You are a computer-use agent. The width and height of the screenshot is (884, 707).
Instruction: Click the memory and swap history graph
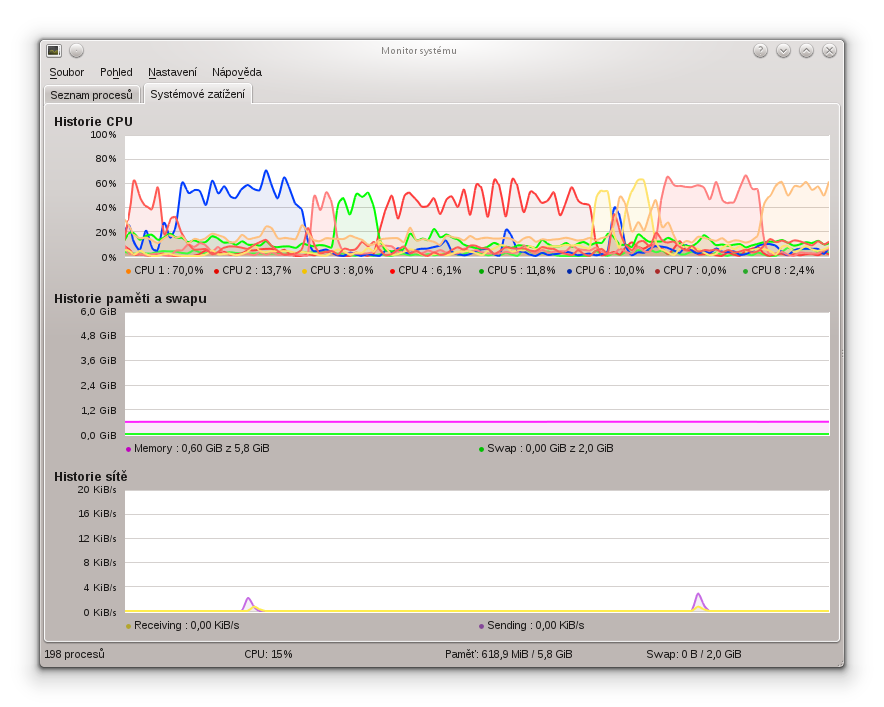(477, 374)
